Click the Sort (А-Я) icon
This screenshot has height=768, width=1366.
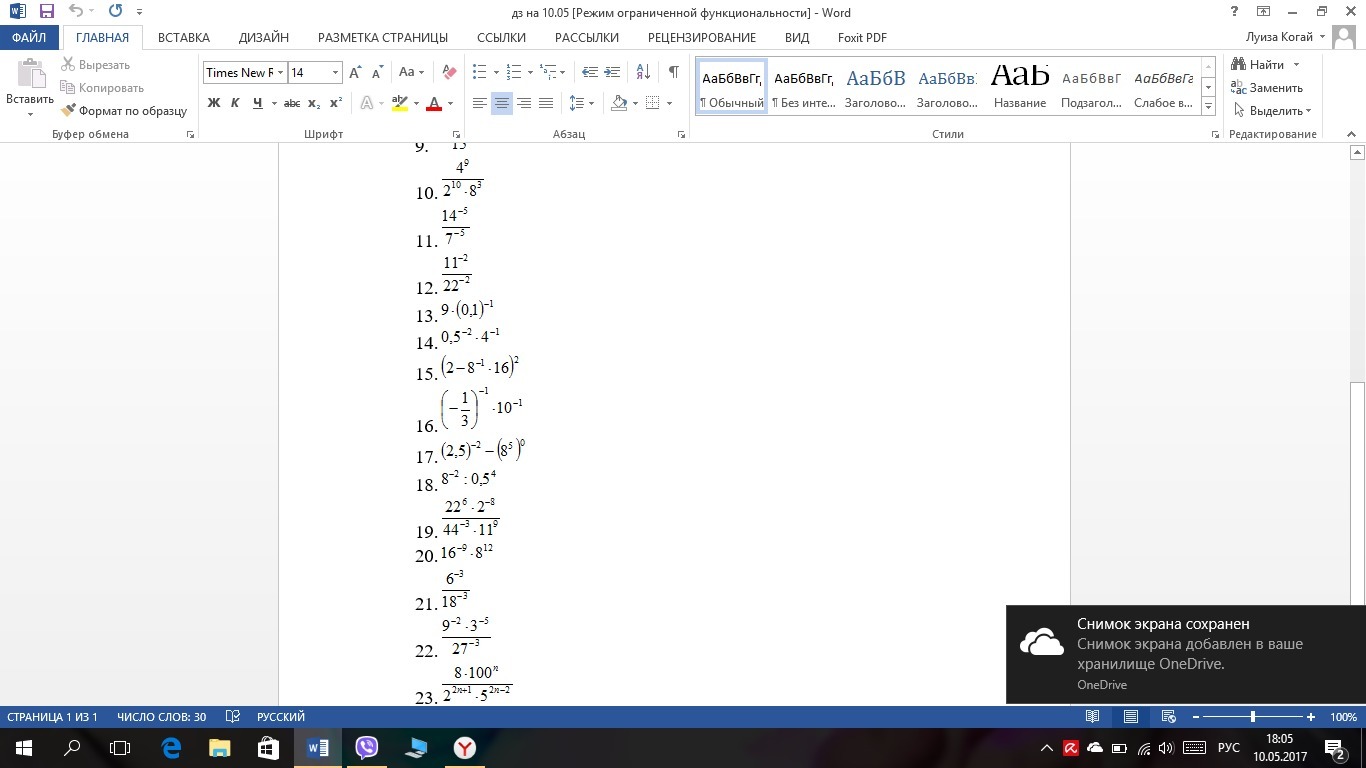pos(643,73)
